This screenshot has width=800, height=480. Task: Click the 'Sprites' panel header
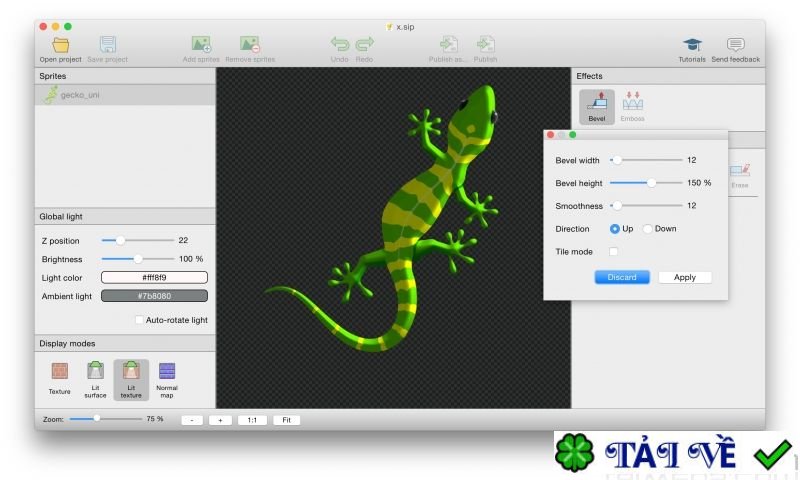(125, 76)
